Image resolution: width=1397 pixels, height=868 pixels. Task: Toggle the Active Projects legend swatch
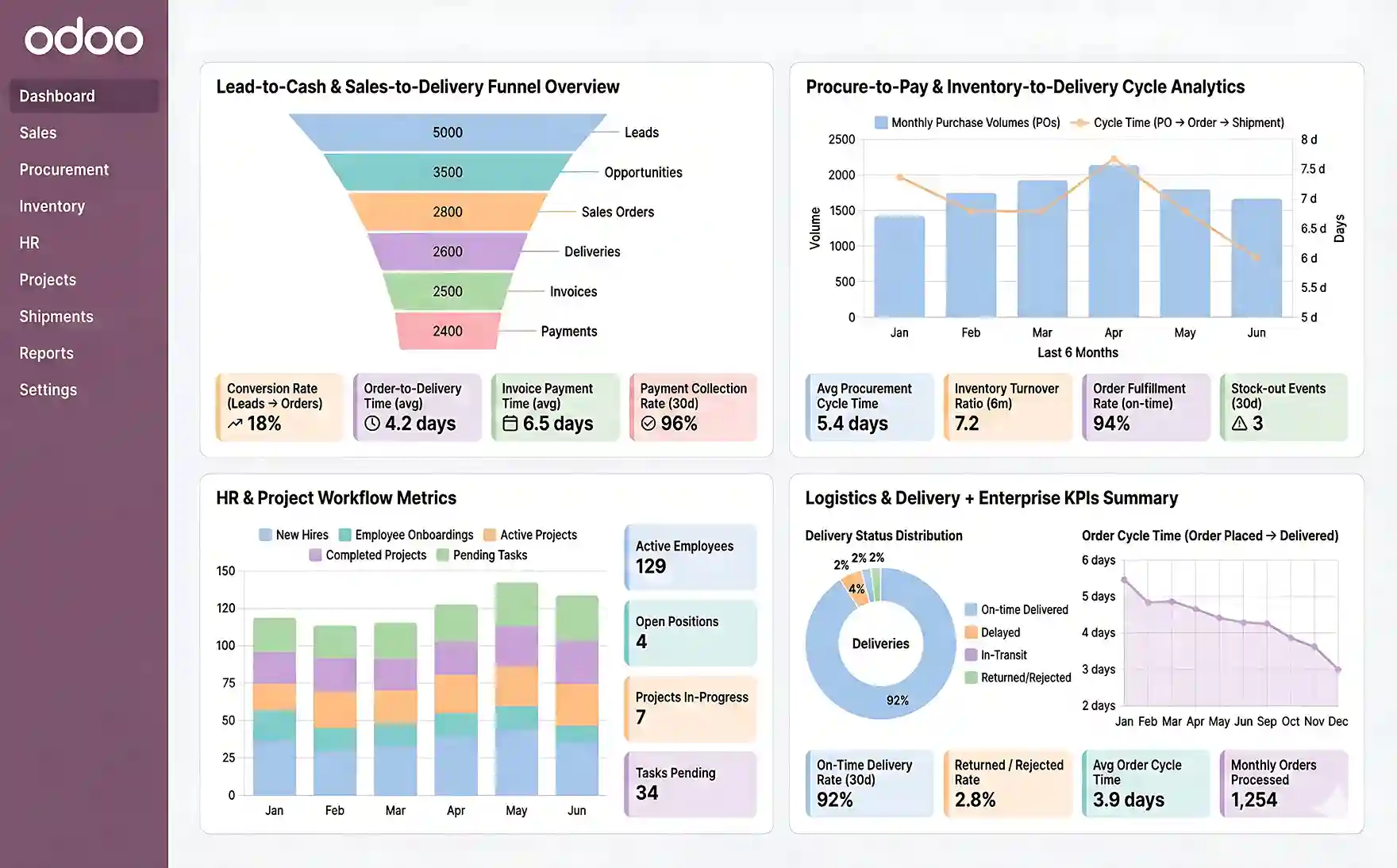click(x=490, y=535)
